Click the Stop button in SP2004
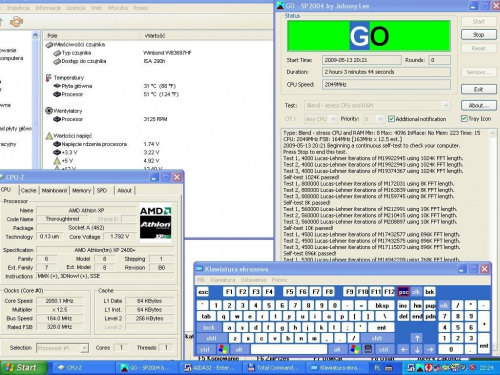This screenshot has width=500, height=375. point(479,35)
